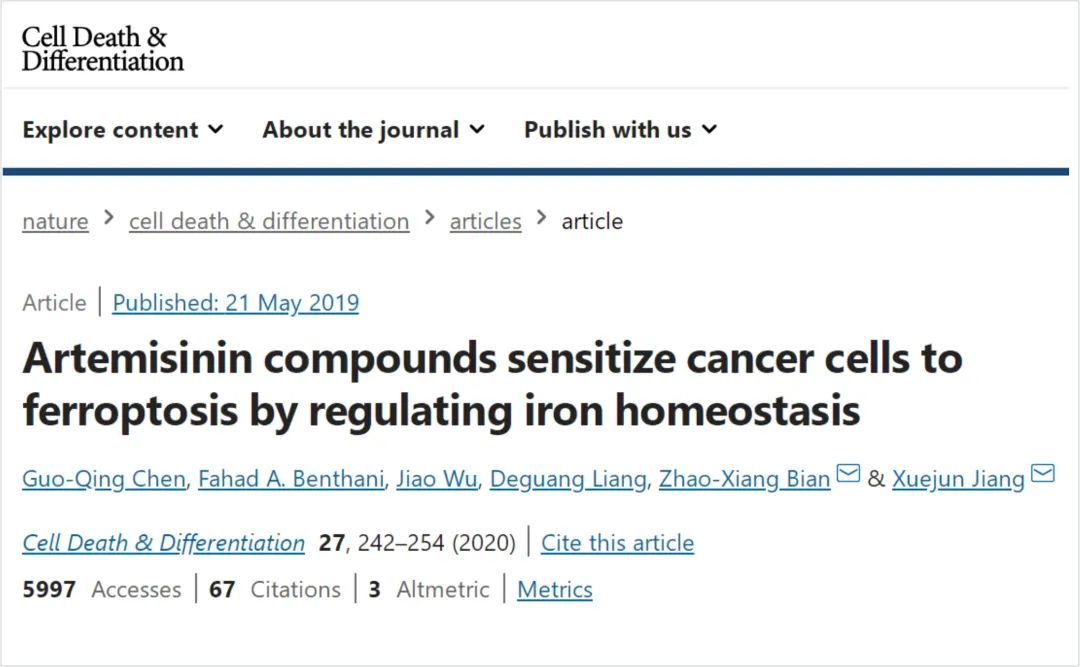Select author Xuejun Jiang

[x=958, y=479]
